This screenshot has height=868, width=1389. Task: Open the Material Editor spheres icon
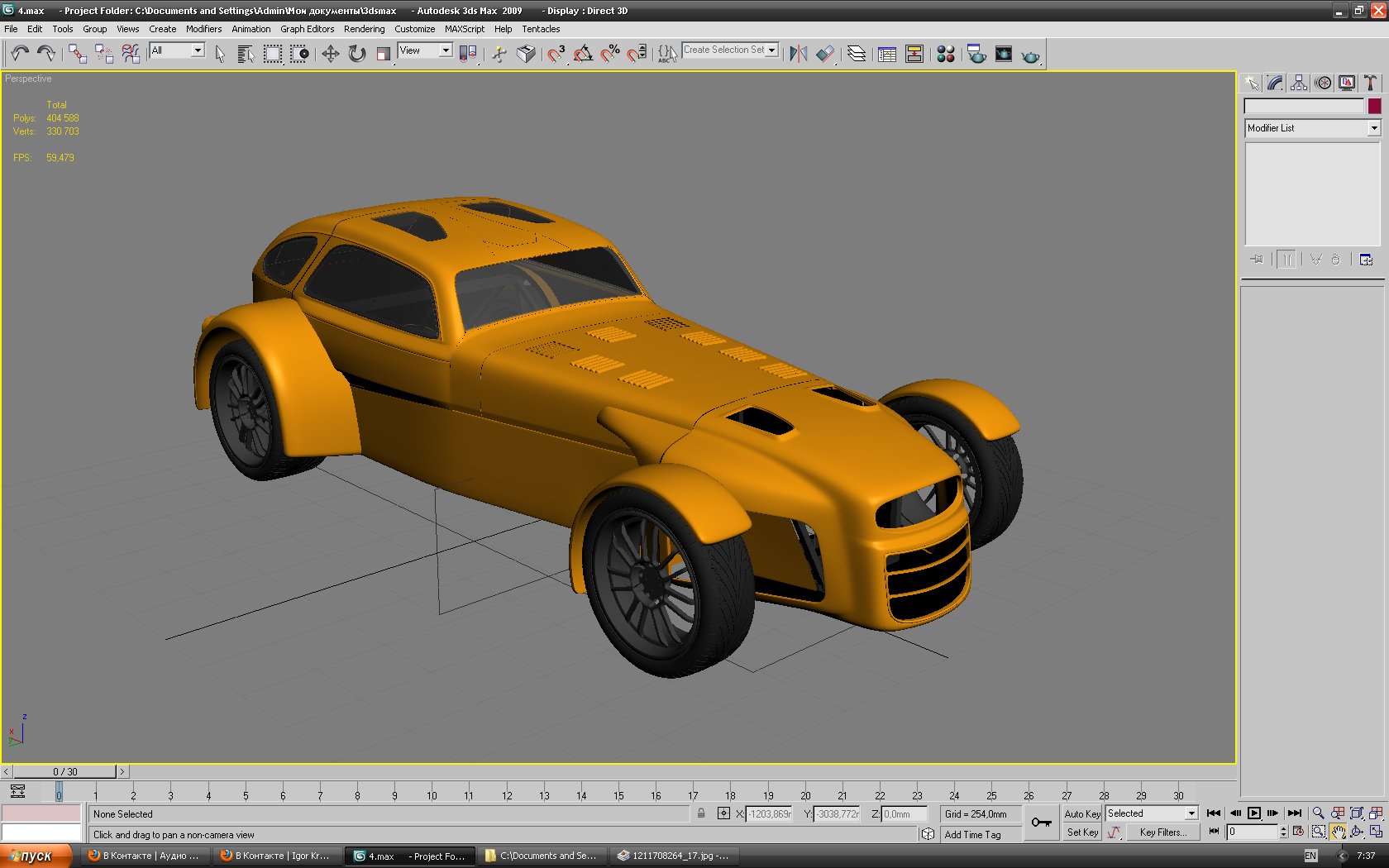click(946, 54)
